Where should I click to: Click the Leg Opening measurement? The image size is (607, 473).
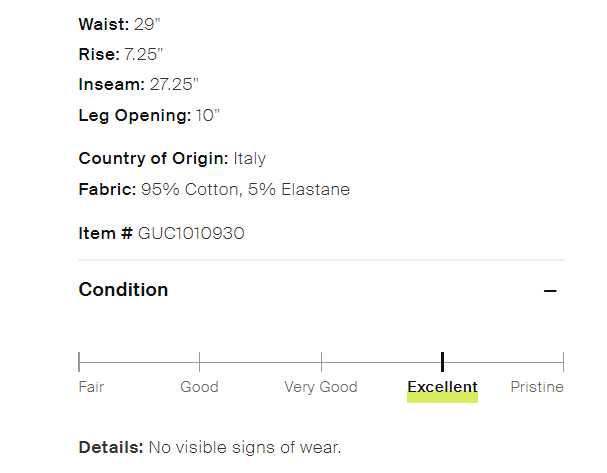(x=149, y=115)
